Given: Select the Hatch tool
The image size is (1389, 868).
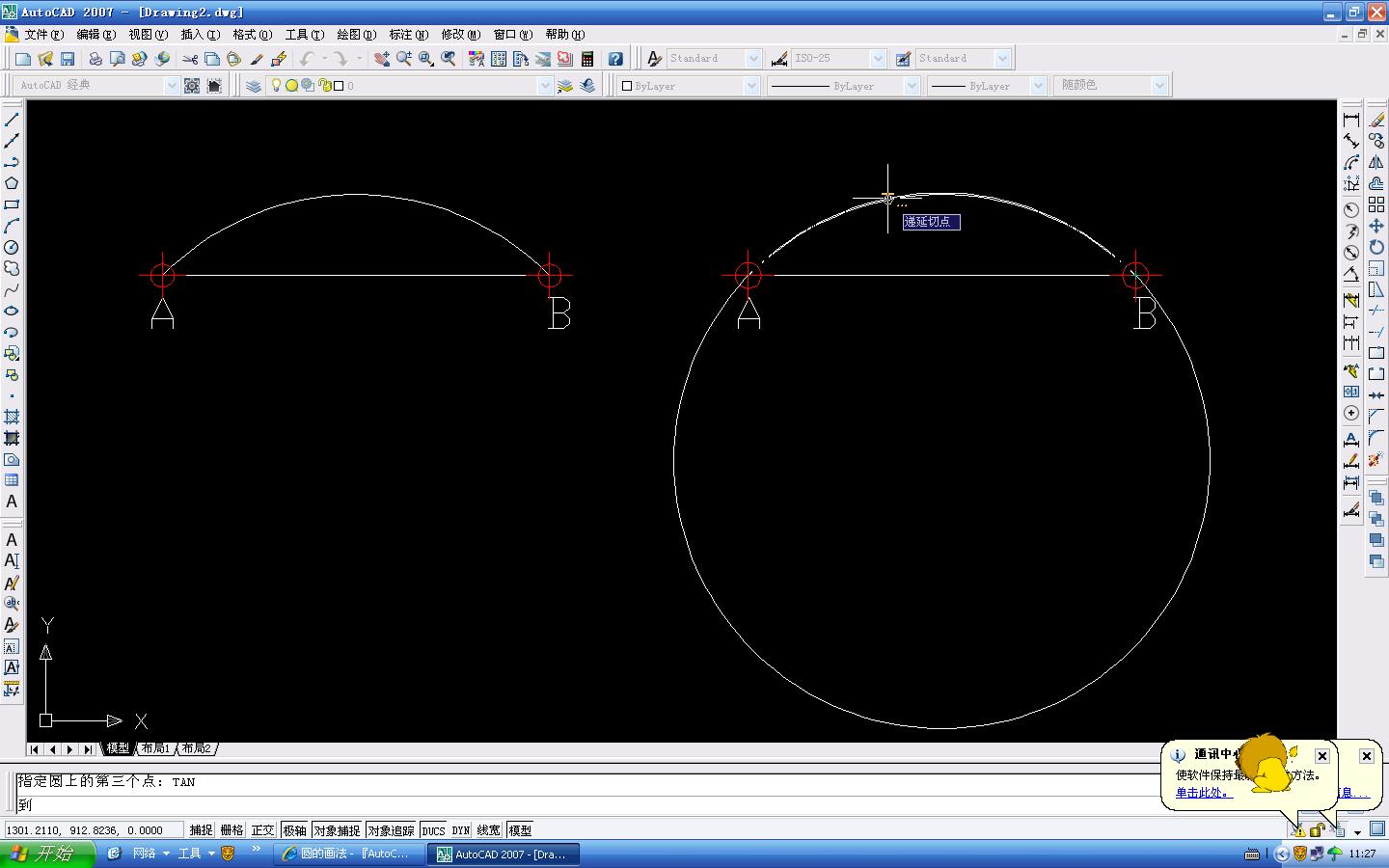Looking at the screenshot, I should click(x=12, y=417).
